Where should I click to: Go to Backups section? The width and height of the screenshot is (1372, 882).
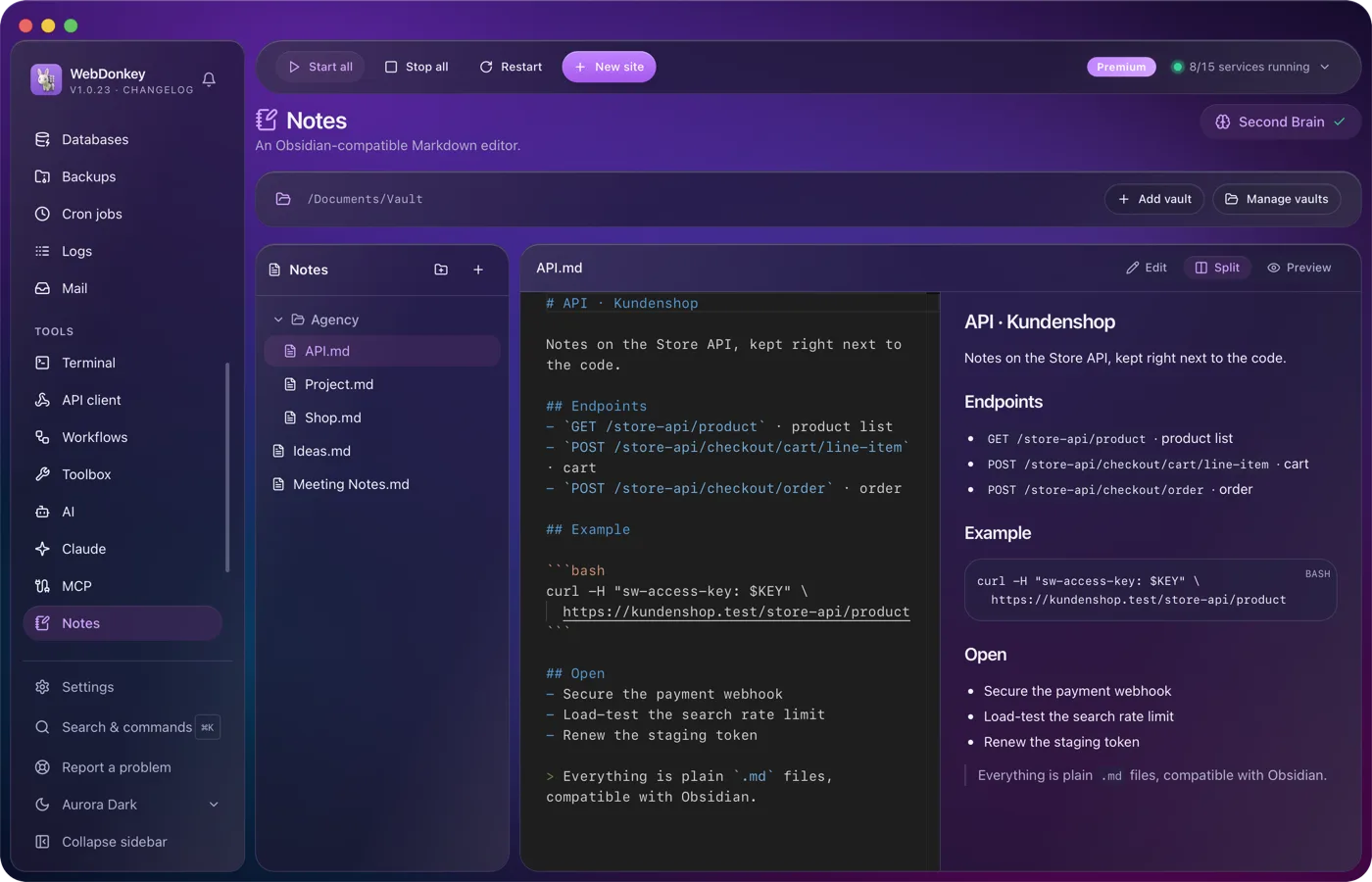click(123, 176)
